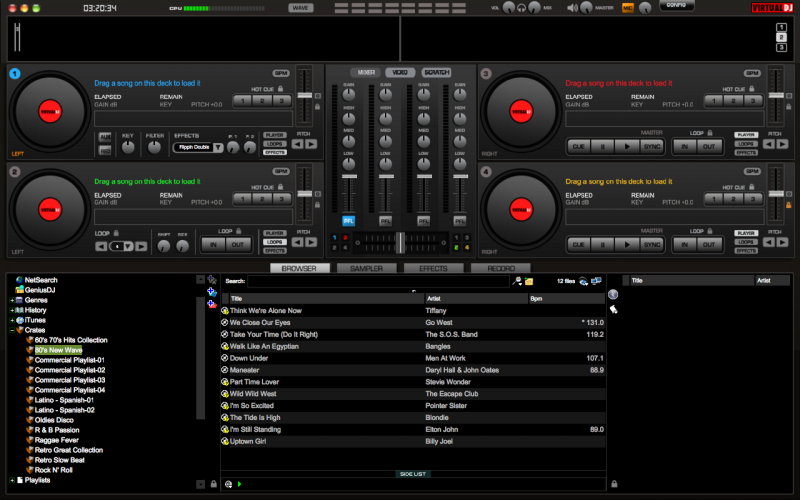The height and width of the screenshot is (500, 800).
Task: Toggle PFL on mixer channel 2
Action: tap(386, 221)
